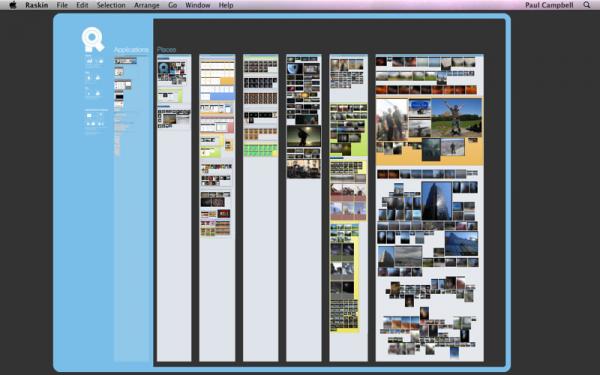600x375 pixels.
Task: Select the green-highlighted grid in third column
Action: (261, 150)
